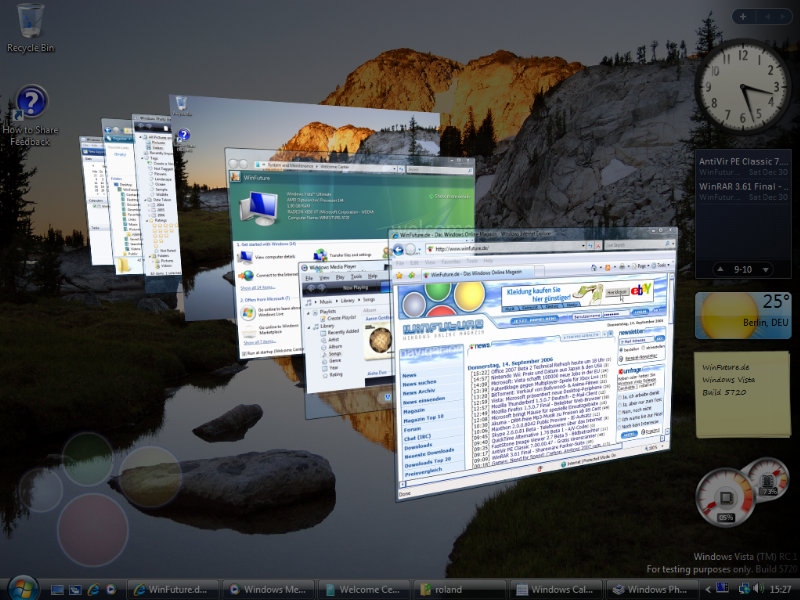Click the taskbar clock 15:27
Viewport: 800px width, 600px height.
pyautogui.click(x=780, y=589)
